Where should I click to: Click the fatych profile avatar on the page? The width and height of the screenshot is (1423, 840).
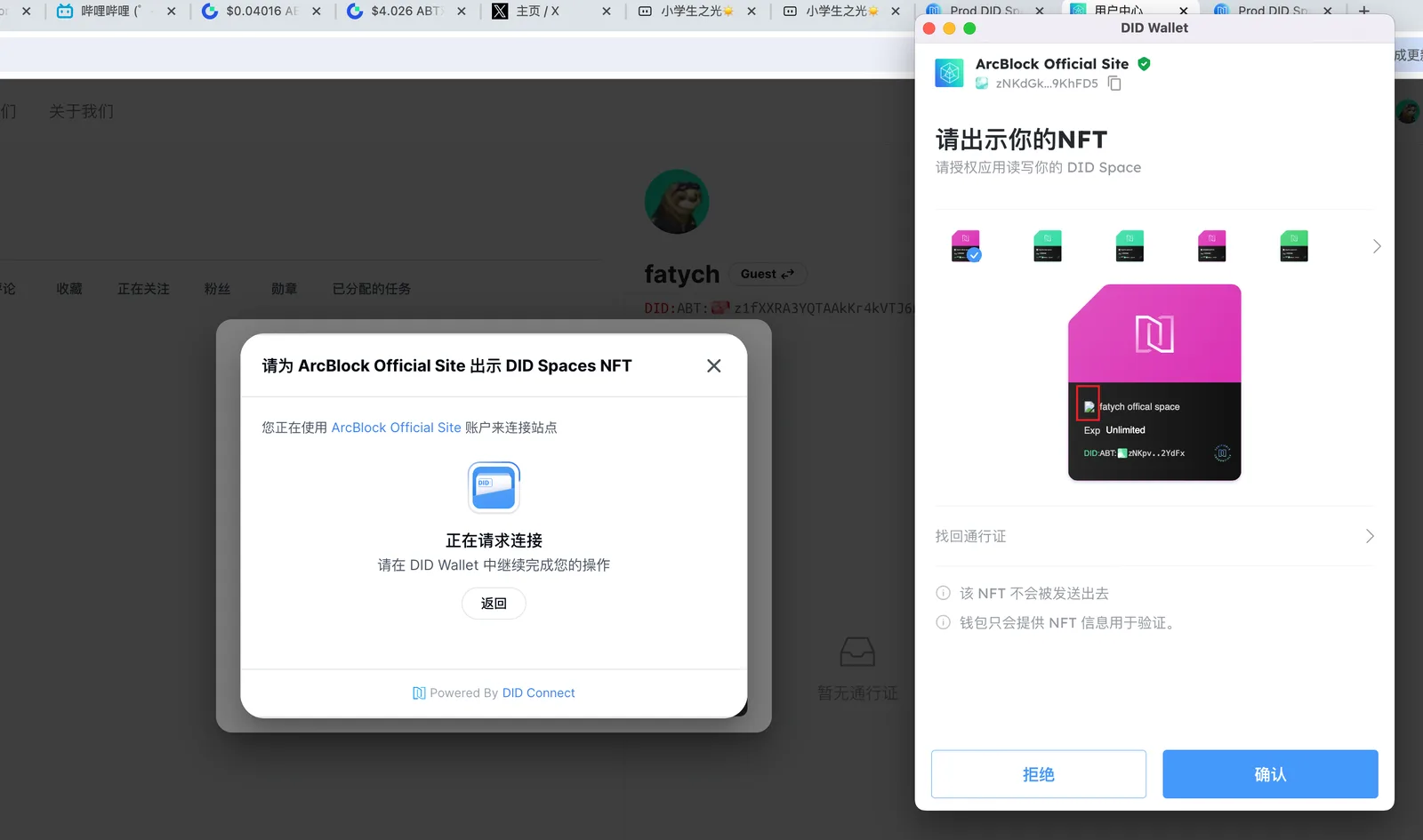[677, 202]
